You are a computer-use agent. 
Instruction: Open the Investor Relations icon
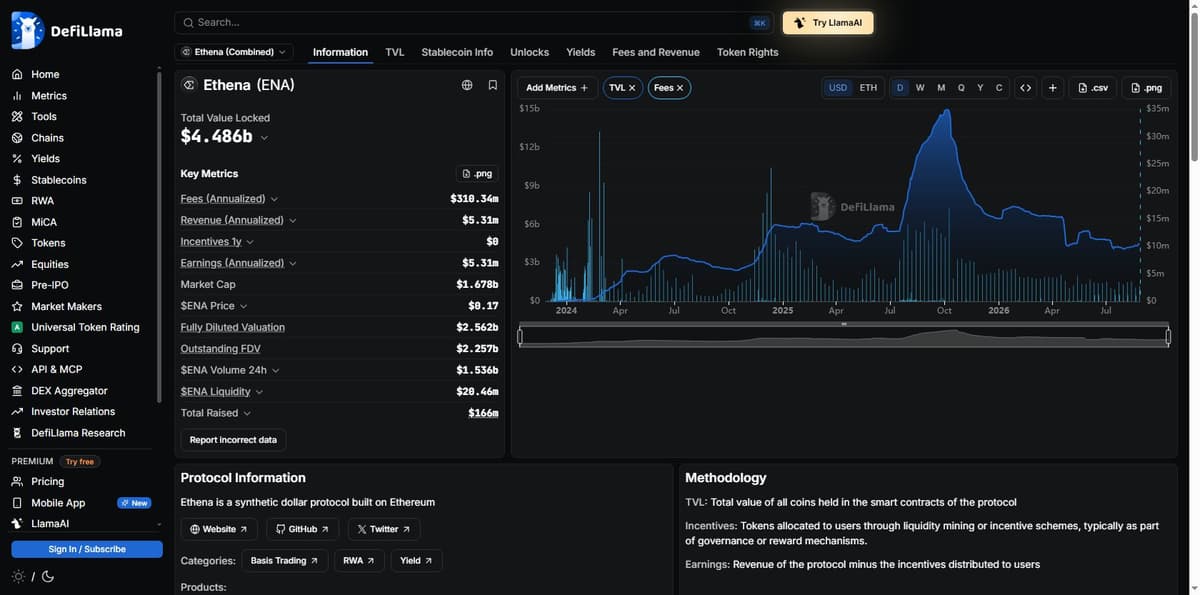tap(17, 412)
